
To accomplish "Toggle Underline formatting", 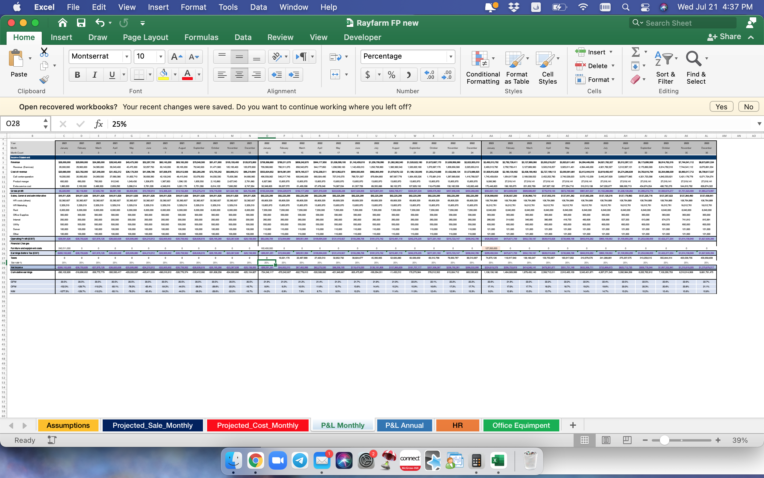I will point(112,75).
